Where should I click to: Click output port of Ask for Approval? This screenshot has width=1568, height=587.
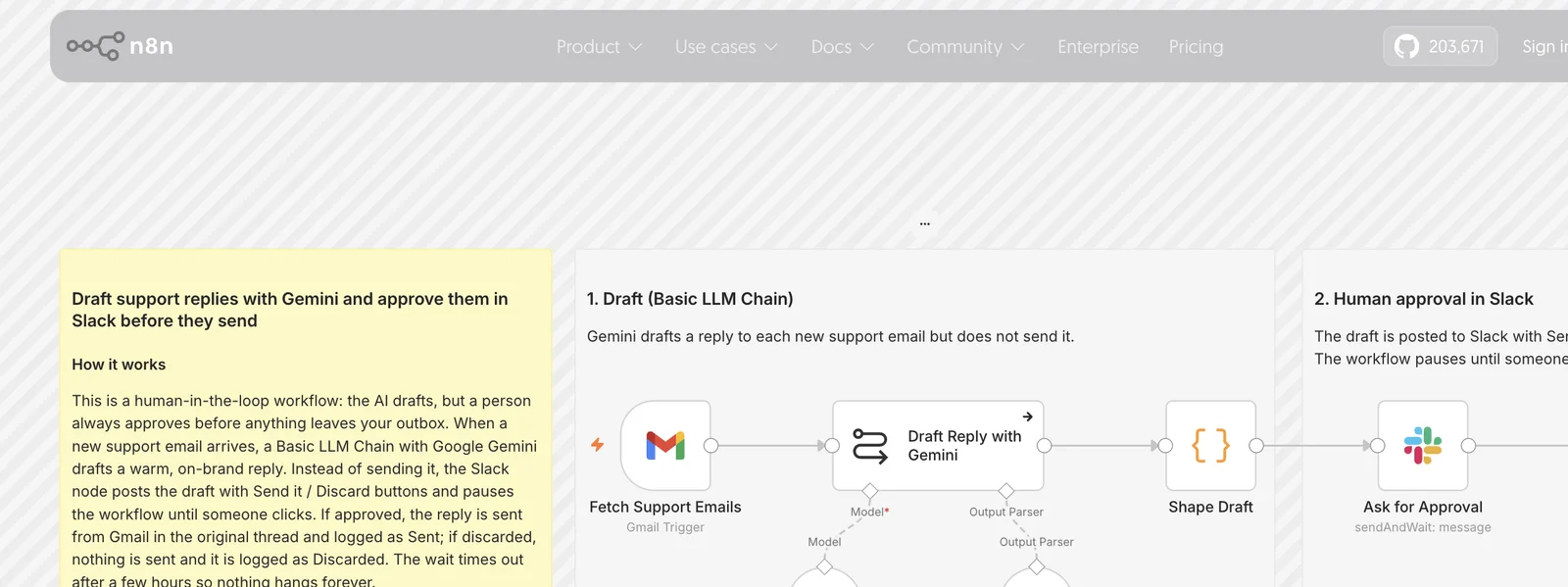[1468, 446]
